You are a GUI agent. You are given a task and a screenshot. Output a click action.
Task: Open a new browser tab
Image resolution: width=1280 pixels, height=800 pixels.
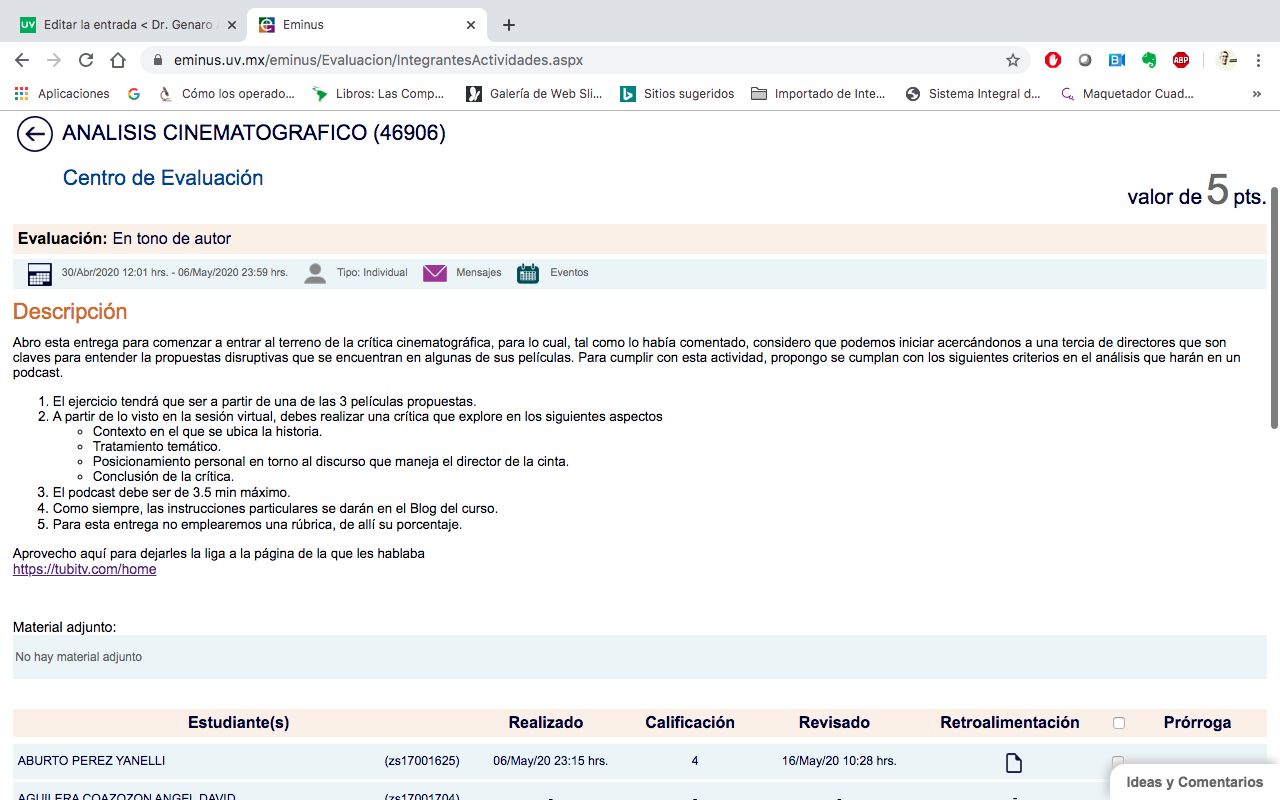click(509, 25)
